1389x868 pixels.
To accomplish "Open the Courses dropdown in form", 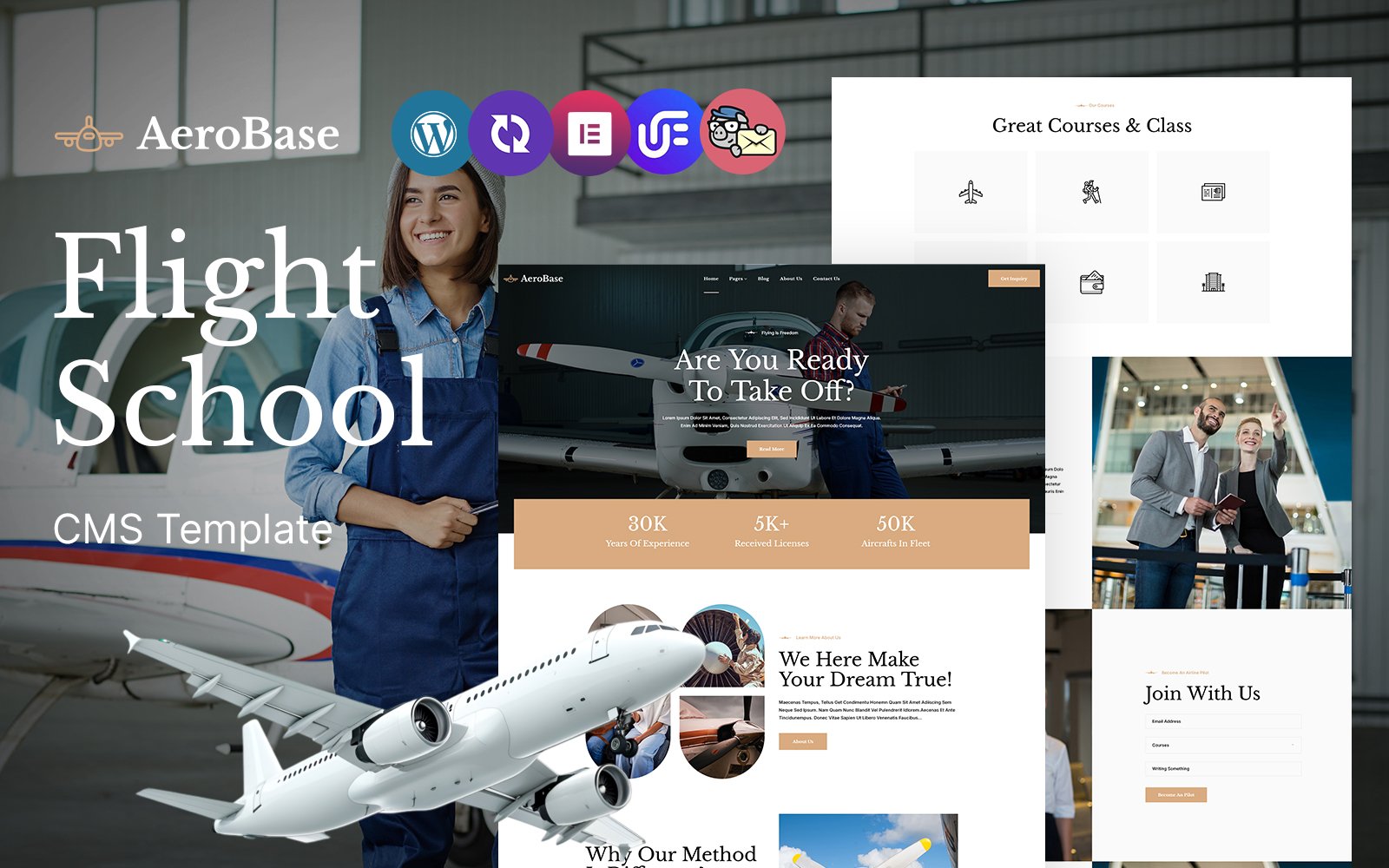I will coord(1222,745).
